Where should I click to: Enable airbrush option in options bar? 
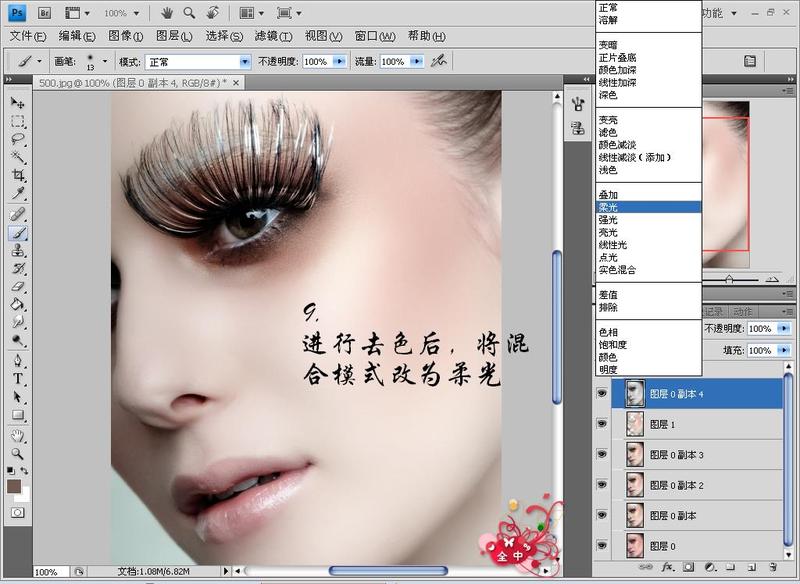(x=438, y=61)
